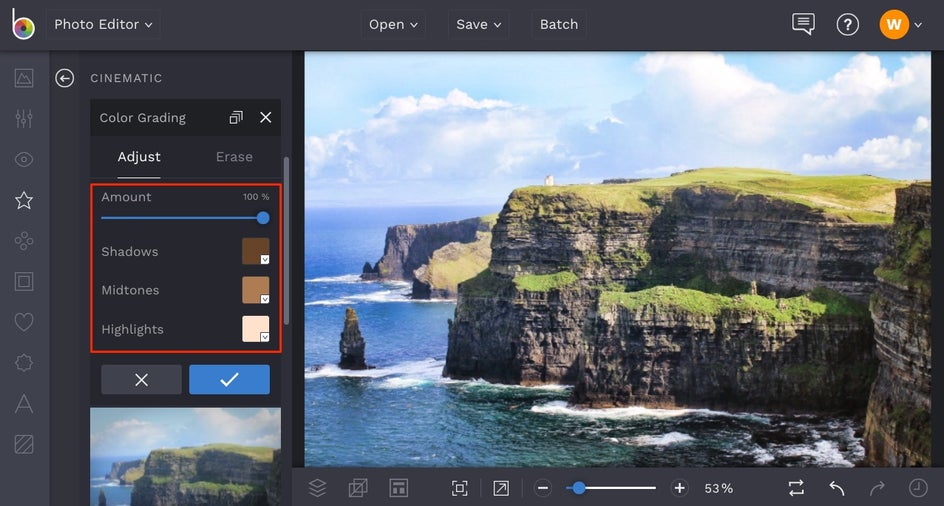The width and height of the screenshot is (944, 506).
Task: Click the flatten layers icon in bottom bar
Action: point(358,488)
